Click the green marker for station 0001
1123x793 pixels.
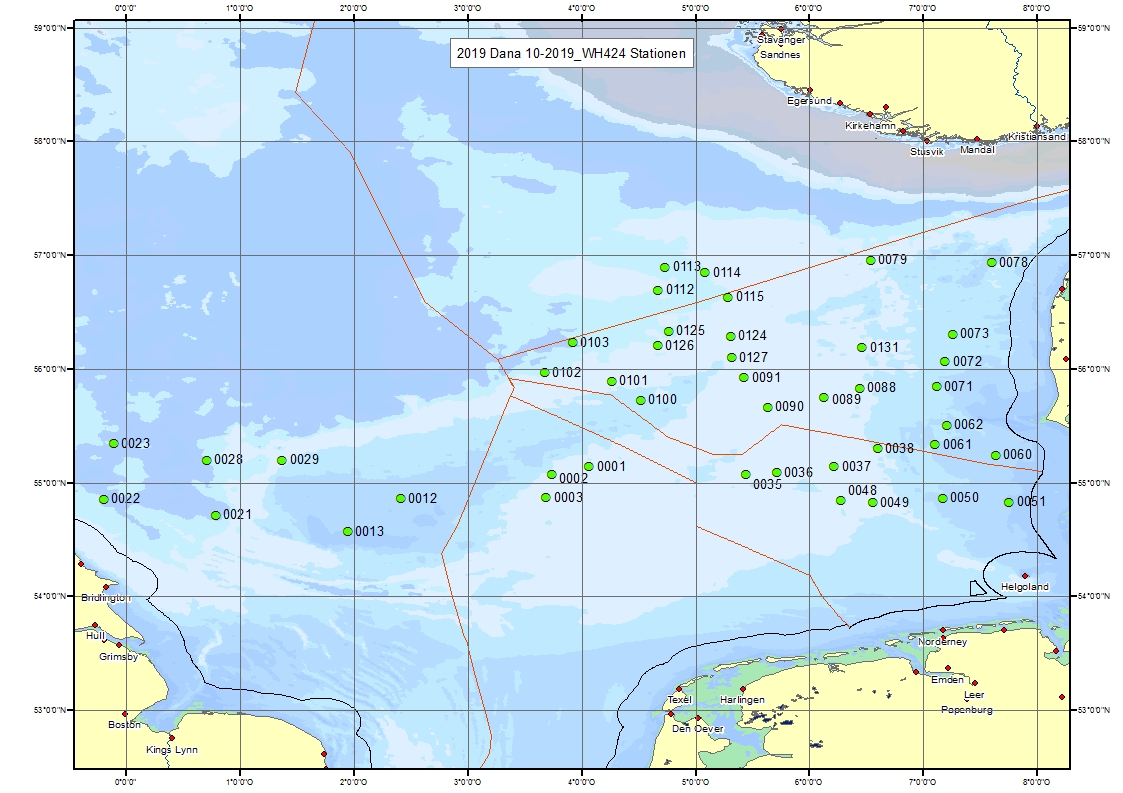589,467
